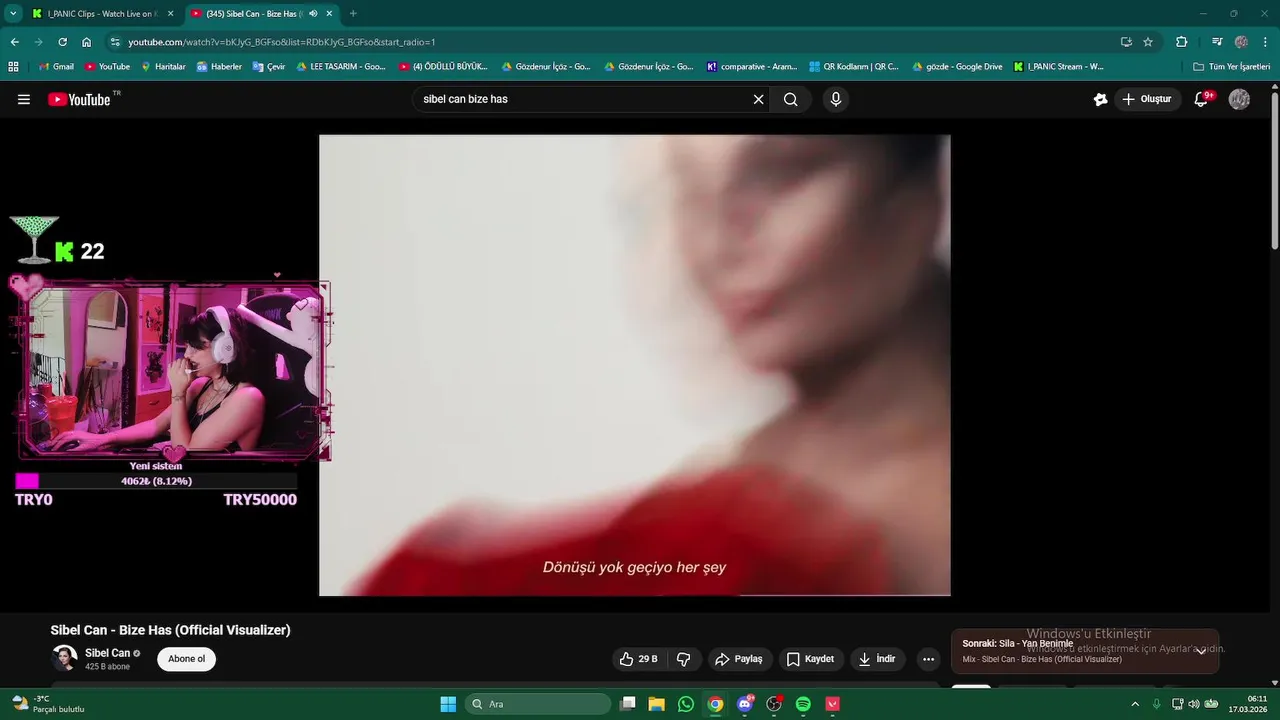Screen dimensions: 1280x720
Task: Open File Explorer from the taskbar
Action: (x=656, y=704)
